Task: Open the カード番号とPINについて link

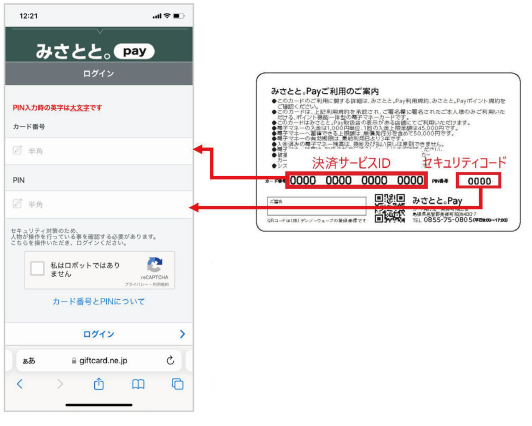Action: pyautogui.click(x=98, y=302)
